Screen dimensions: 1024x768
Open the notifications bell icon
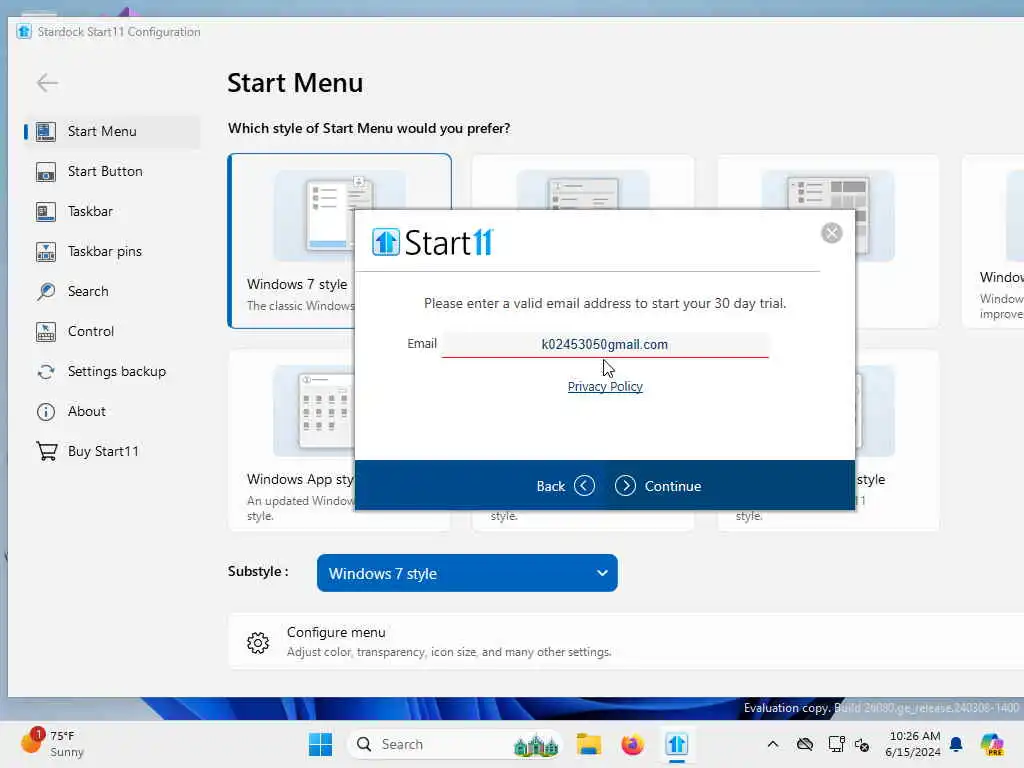956,744
